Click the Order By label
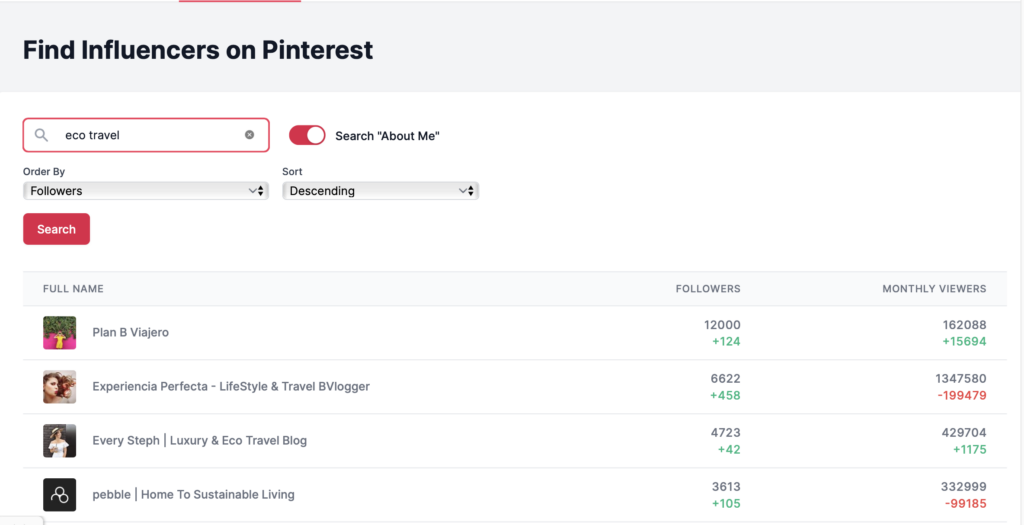Image resolution: width=1024 pixels, height=525 pixels. click(44, 172)
